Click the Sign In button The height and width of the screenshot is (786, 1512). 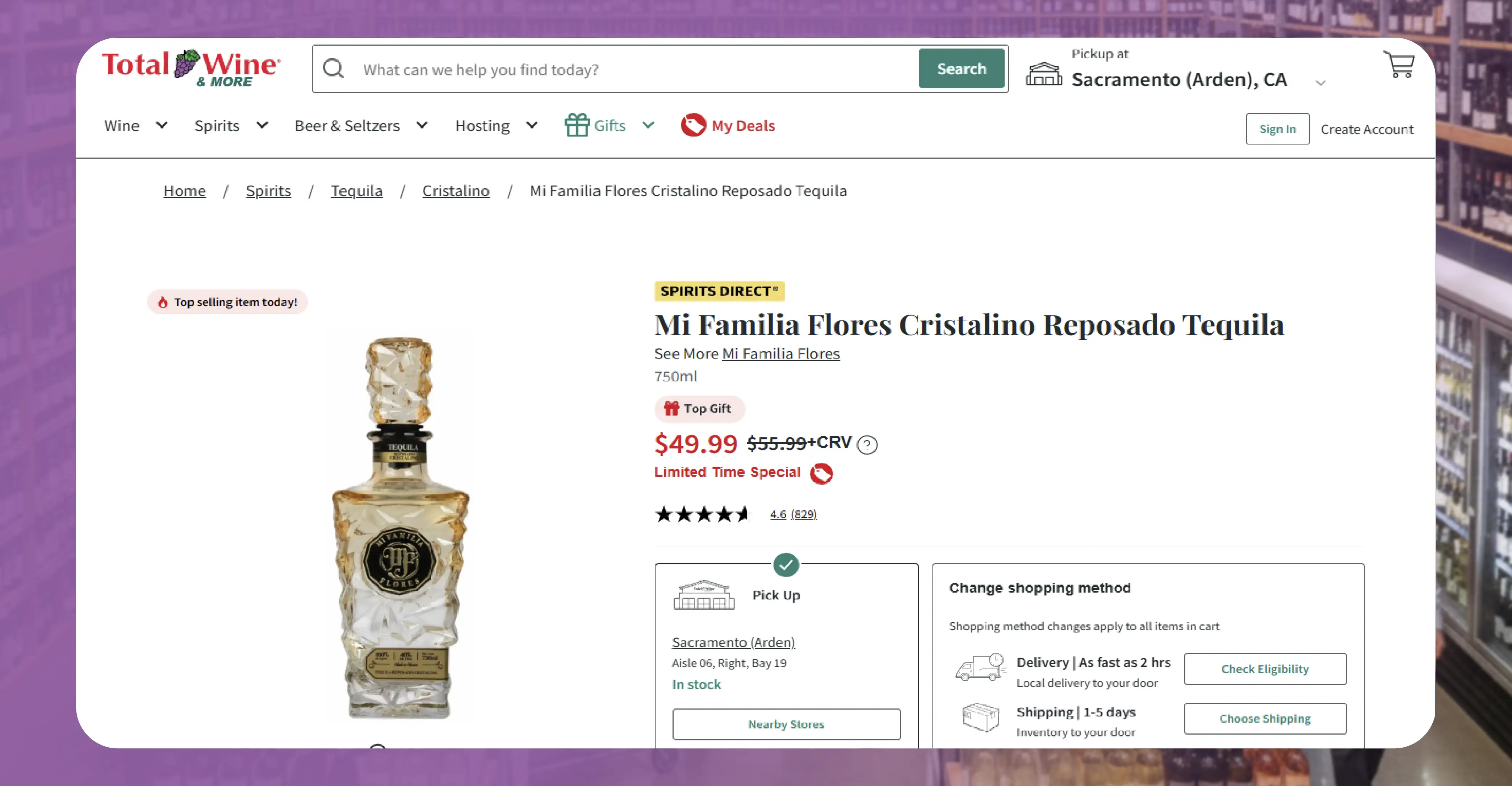click(x=1277, y=129)
